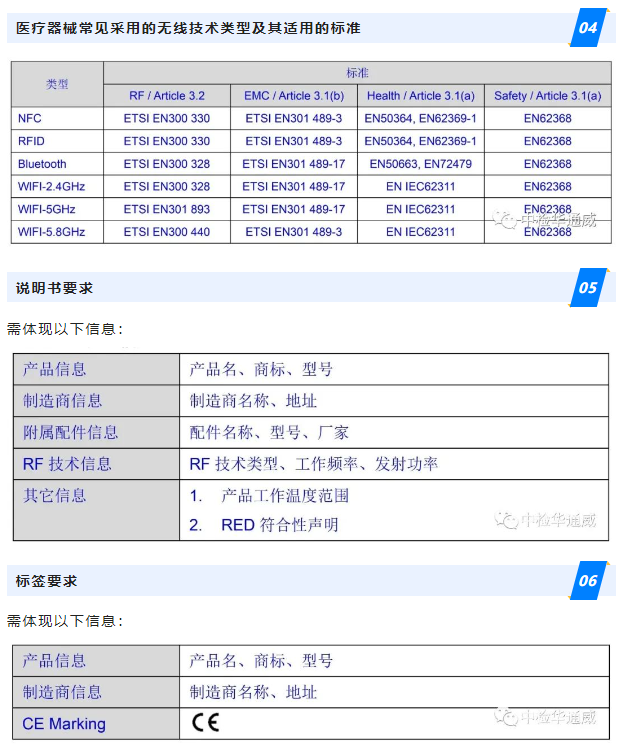Click the CE conformity mark symbol

pyautogui.click(x=205, y=723)
